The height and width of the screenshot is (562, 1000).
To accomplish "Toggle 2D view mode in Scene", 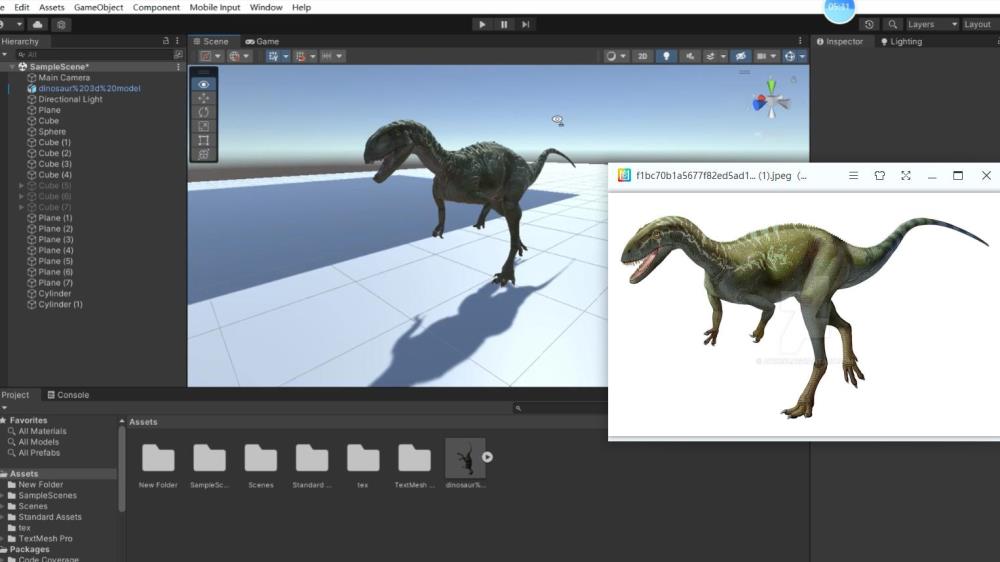I will [643, 57].
